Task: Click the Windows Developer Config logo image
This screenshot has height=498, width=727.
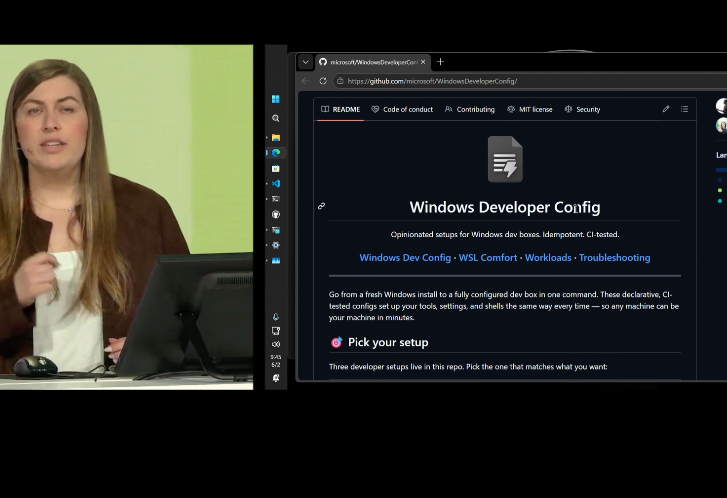Action: pos(505,159)
